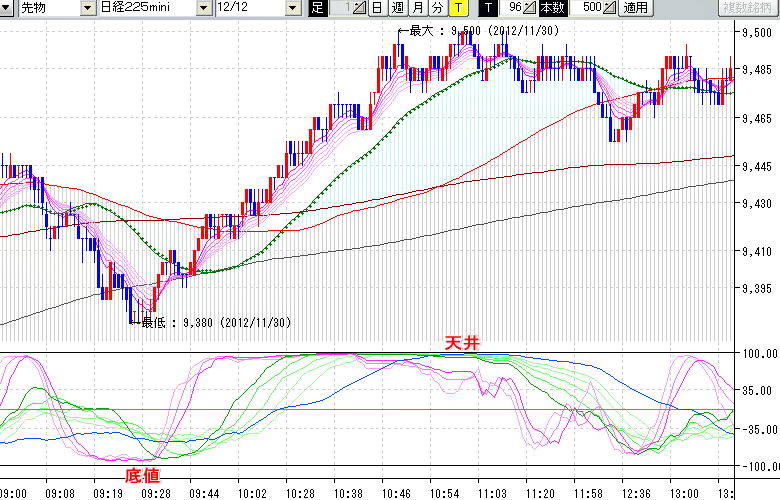This screenshot has width=780, height=500.
Task: Click the tick count field showing 96
Action: [x=512, y=8]
